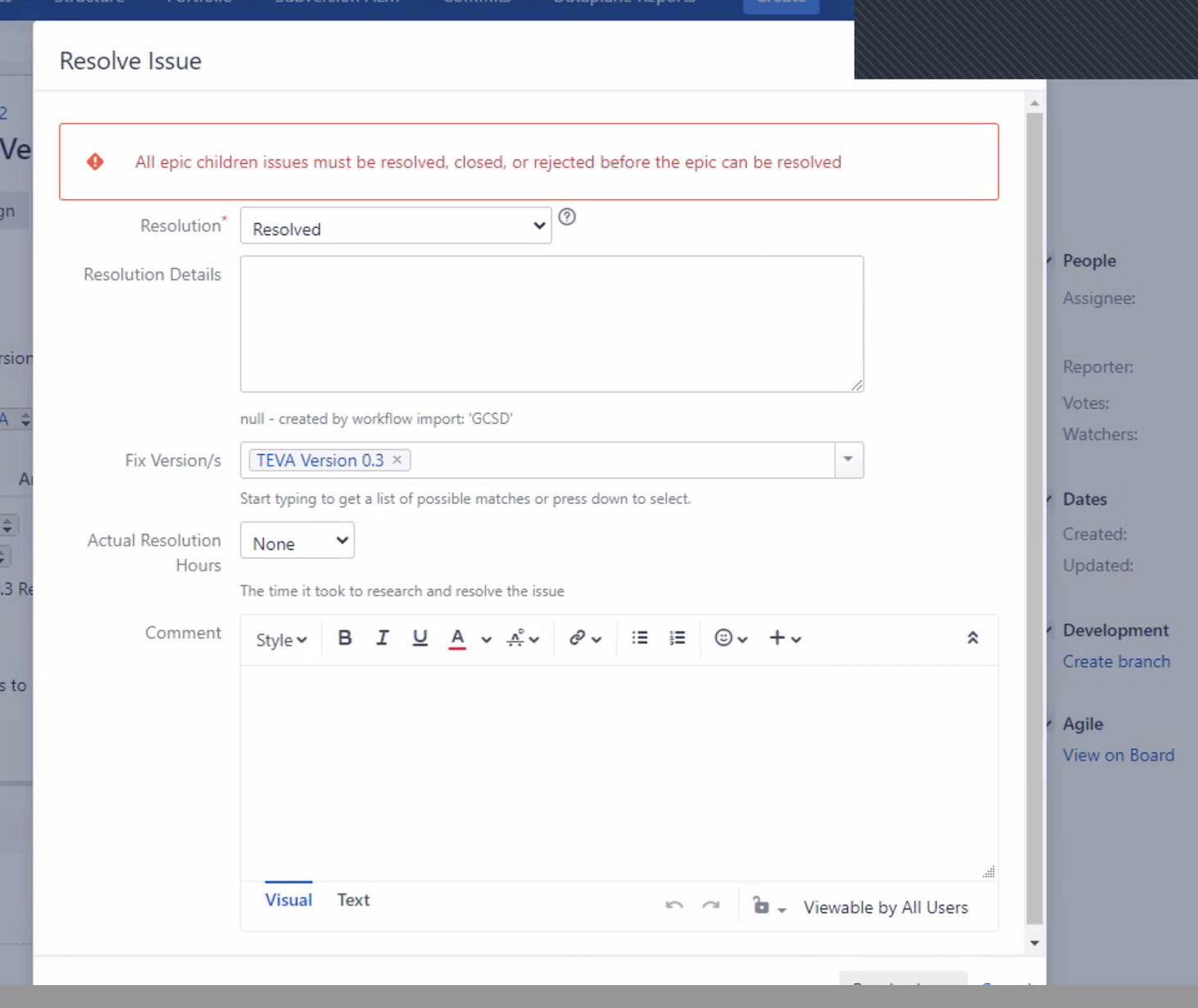Click Viewable by All Users label
Image resolution: width=1198 pixels, height=1008 pixels.
pyautogui.click(x=886, y=907)
